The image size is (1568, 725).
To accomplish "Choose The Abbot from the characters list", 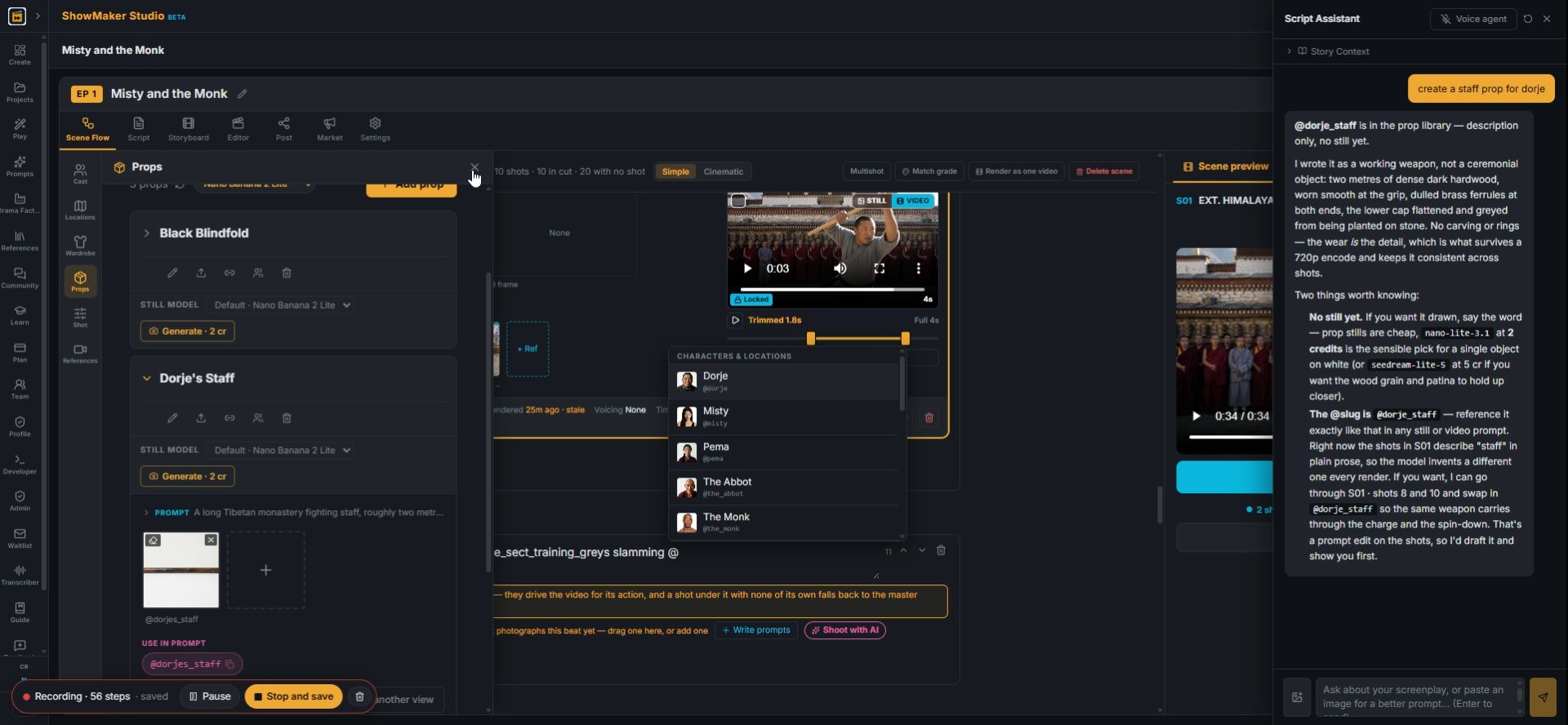I will point(784,487).
